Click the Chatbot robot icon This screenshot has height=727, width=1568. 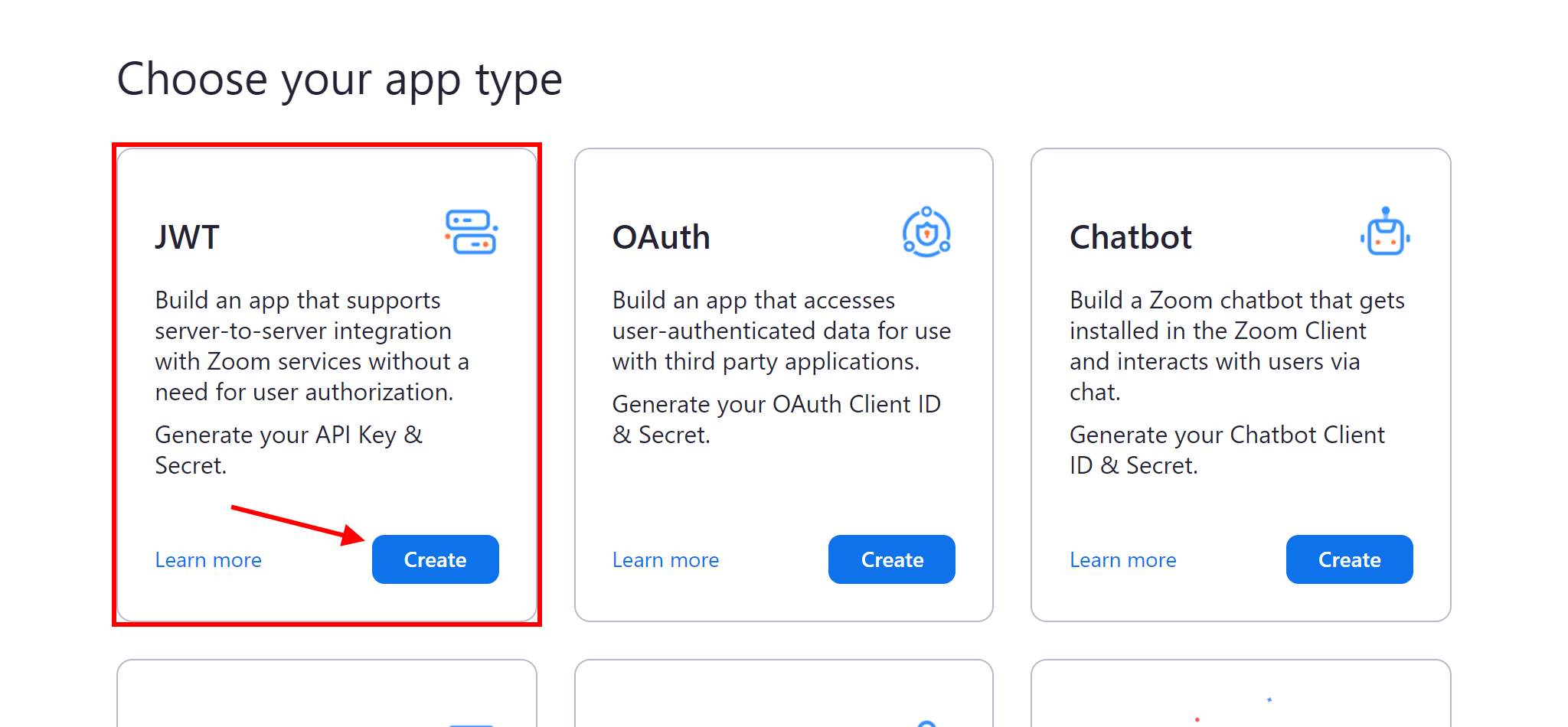coord(1385,231)
